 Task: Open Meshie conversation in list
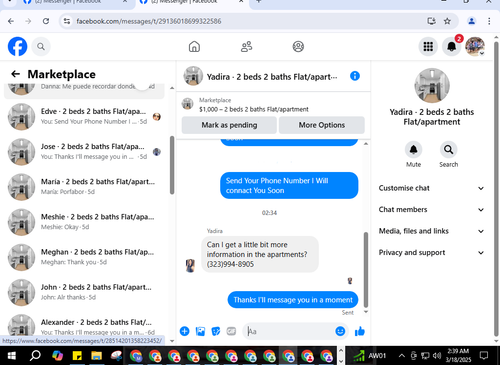pos(84,222)
